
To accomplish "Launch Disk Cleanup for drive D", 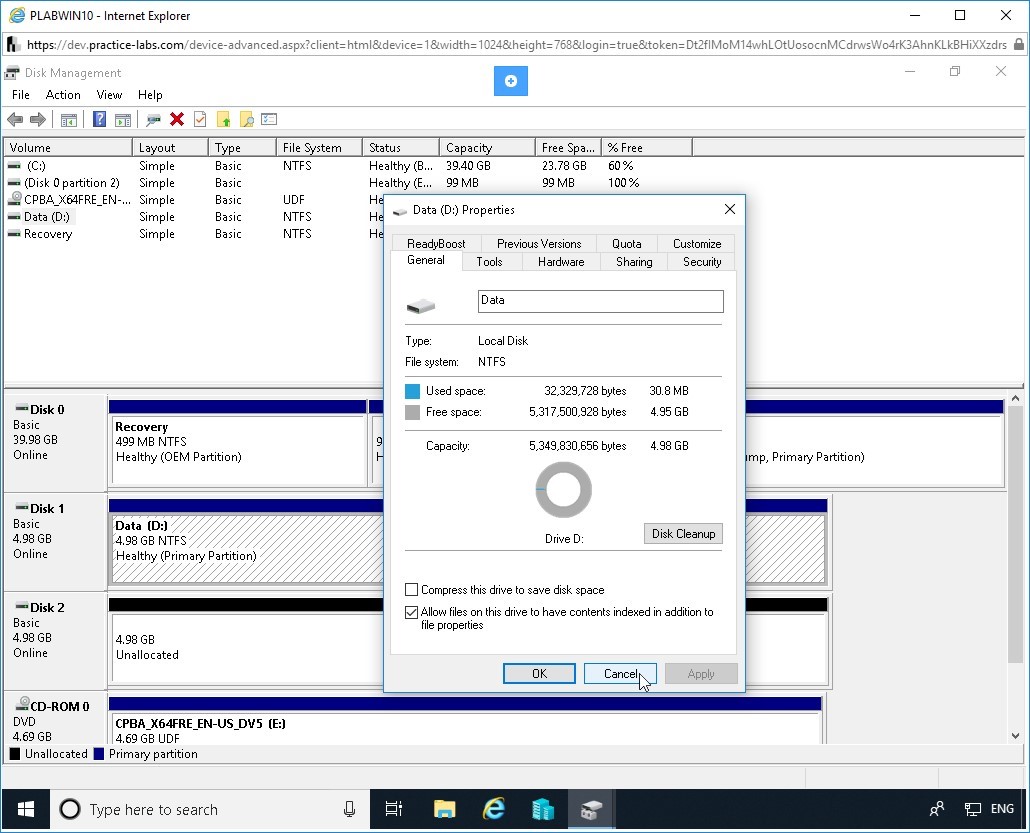I will tap(683, 533).
